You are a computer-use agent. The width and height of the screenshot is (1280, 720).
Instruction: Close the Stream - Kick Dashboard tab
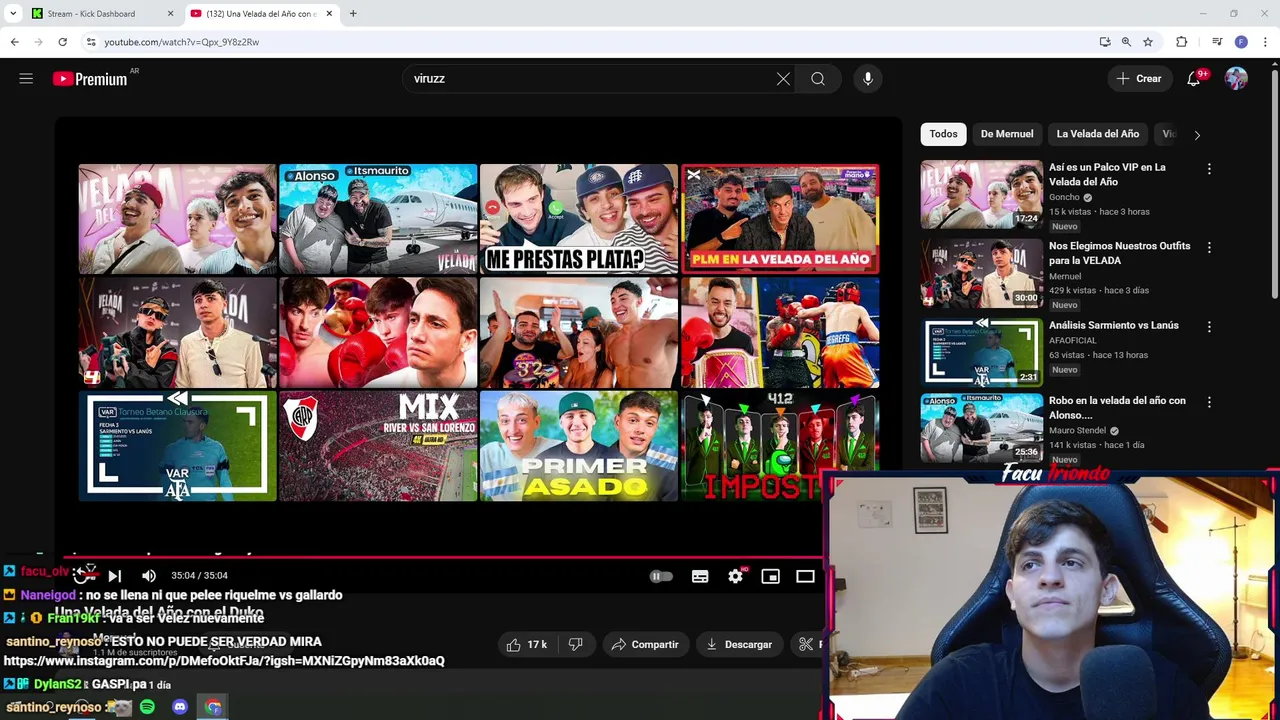click(170, 14)
